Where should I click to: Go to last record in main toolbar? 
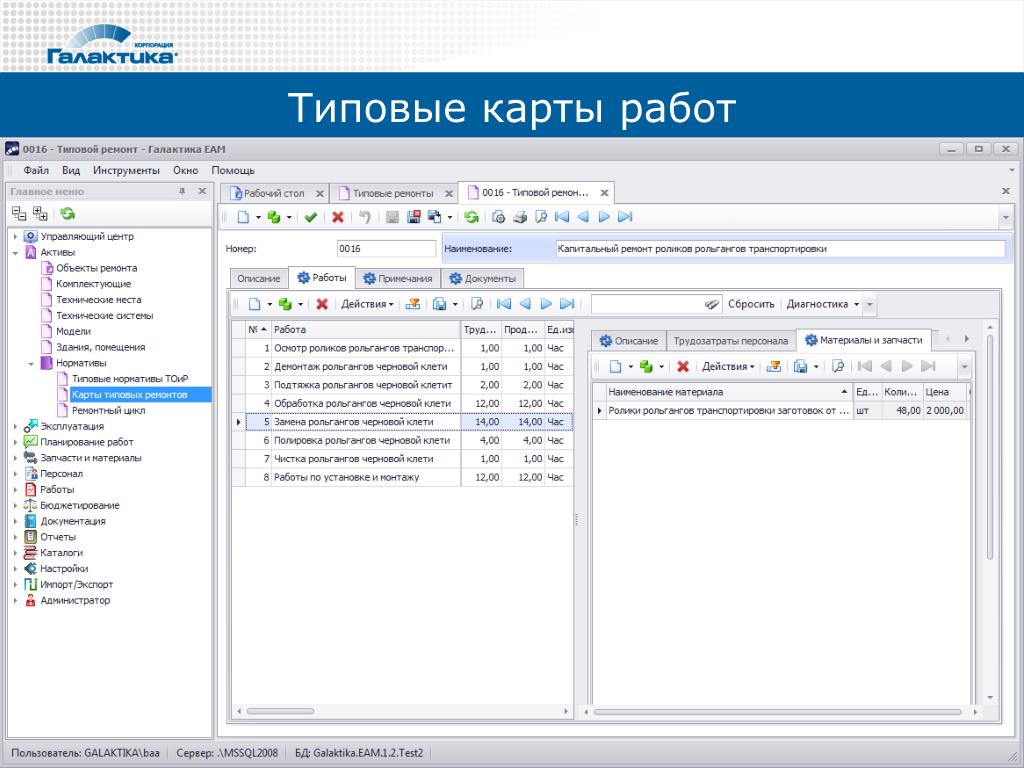(x=625, y=217)
